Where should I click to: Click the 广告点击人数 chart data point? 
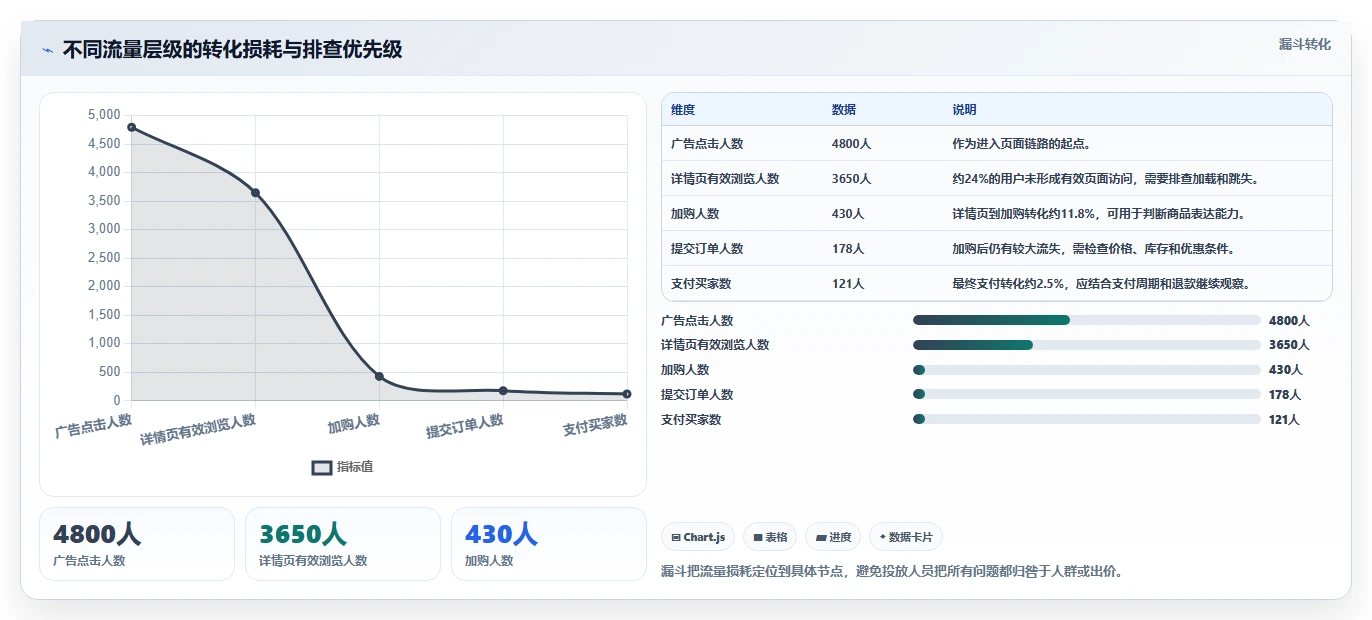pos(132,127)
